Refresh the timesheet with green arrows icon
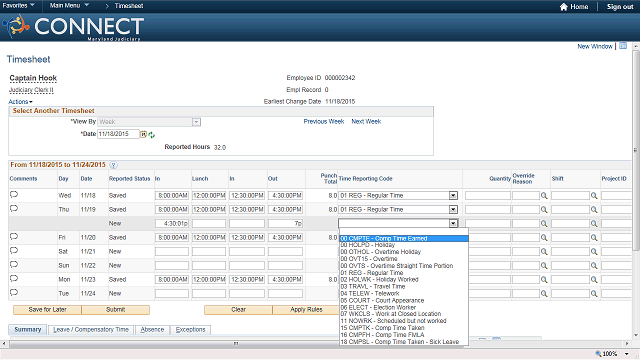Viewport: 640px width, 360px height. point(151,135)
